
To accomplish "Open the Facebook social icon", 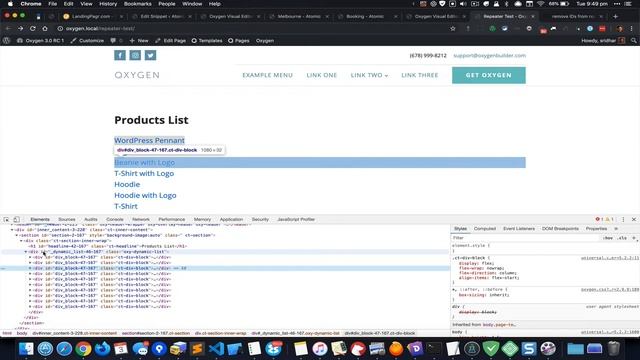I will (120, 55).
